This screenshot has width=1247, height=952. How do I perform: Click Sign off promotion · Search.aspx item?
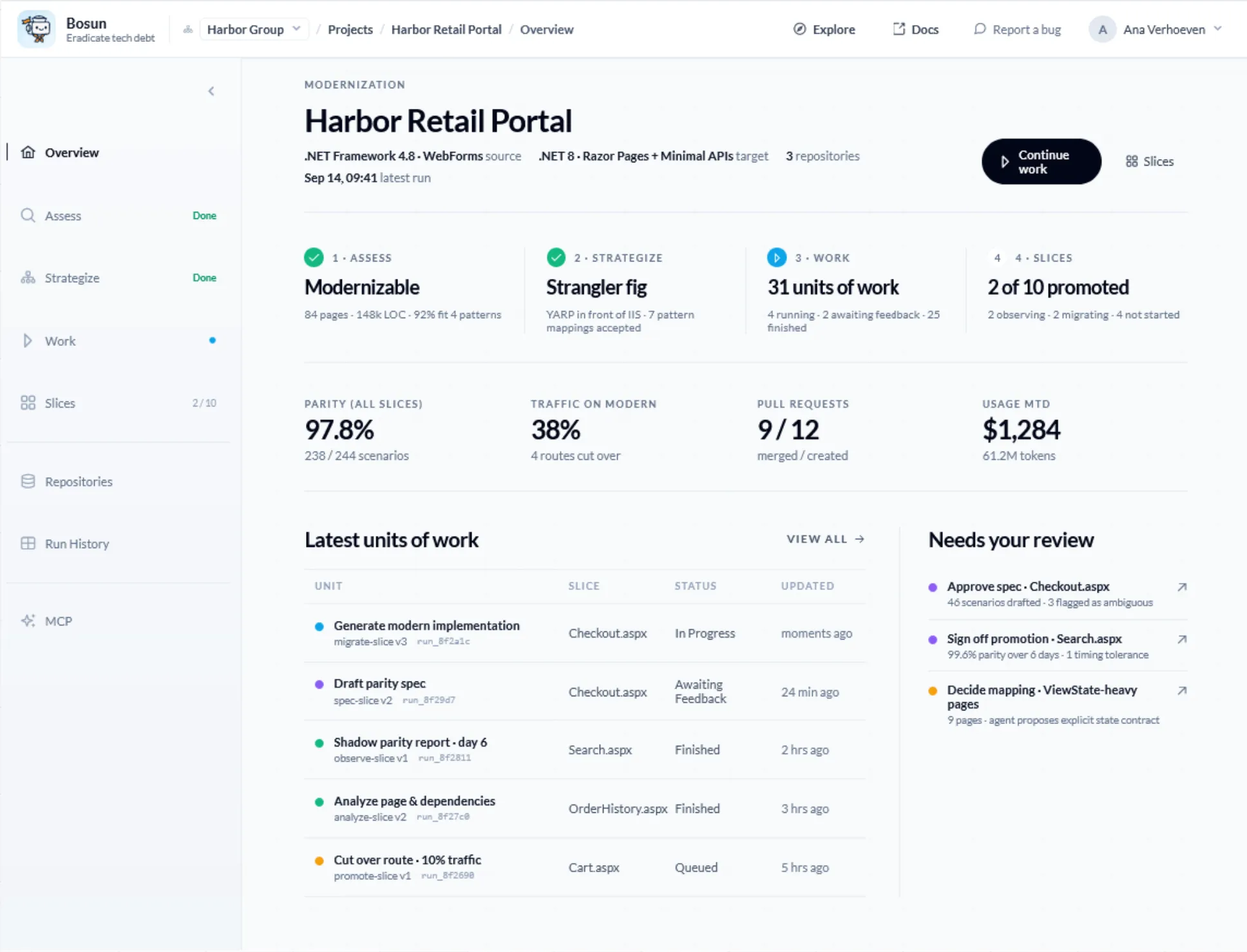(x=1058, y=646)
